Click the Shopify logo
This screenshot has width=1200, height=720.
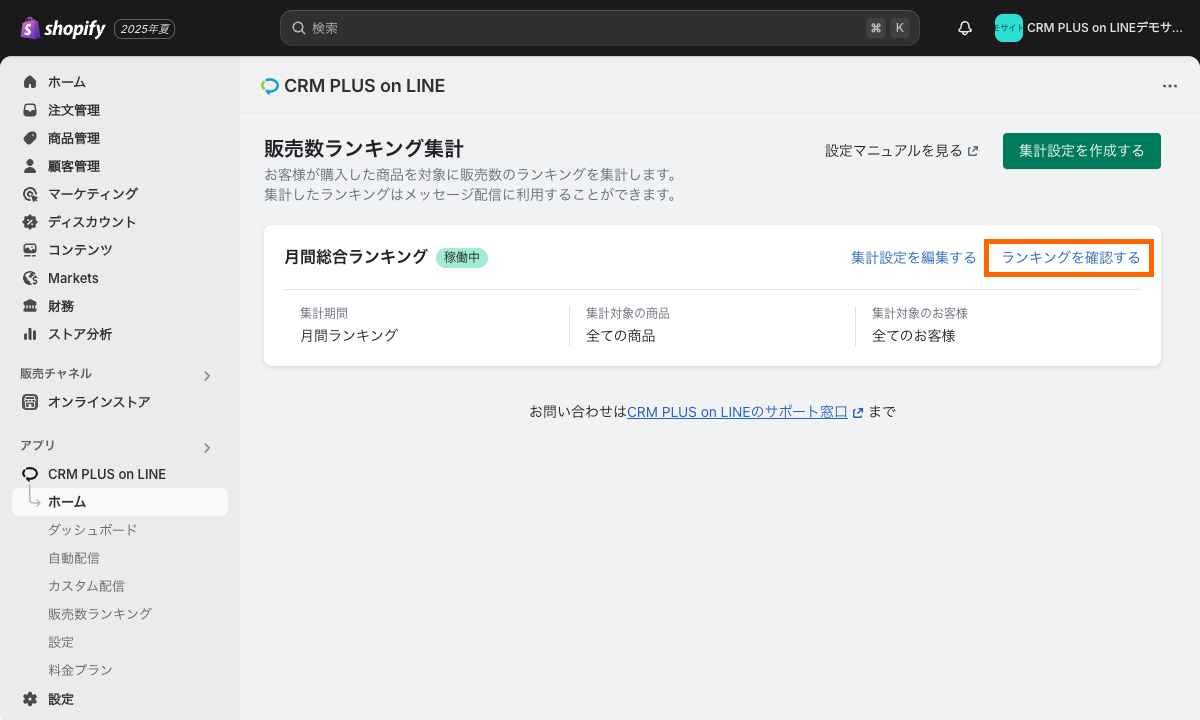[62, 28]
